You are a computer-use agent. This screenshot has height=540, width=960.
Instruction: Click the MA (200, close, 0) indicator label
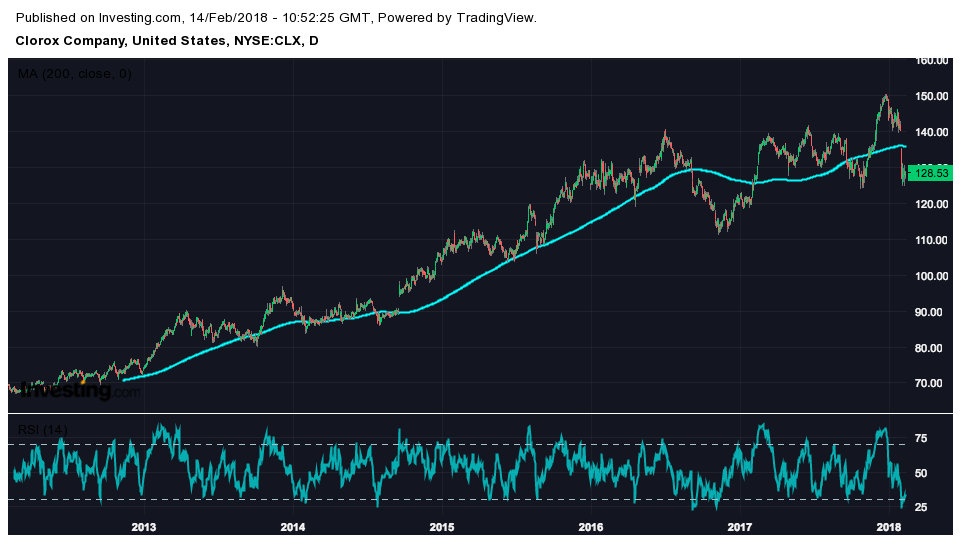pos(75,74)
